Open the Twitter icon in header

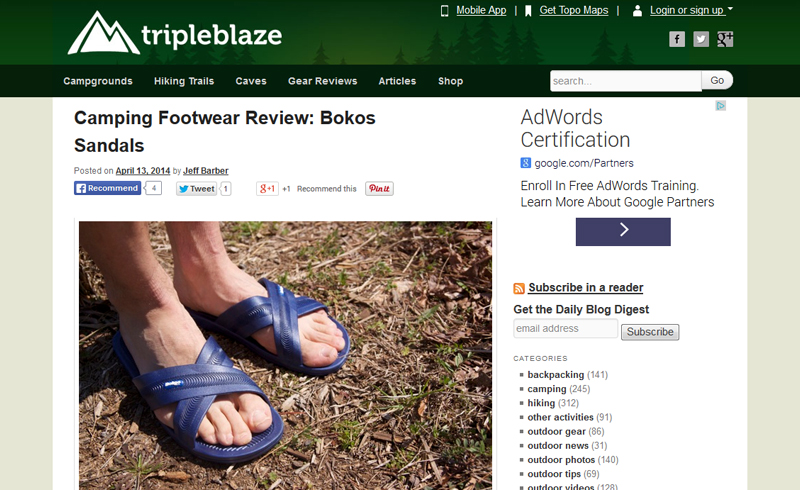(x=701, y=39)
